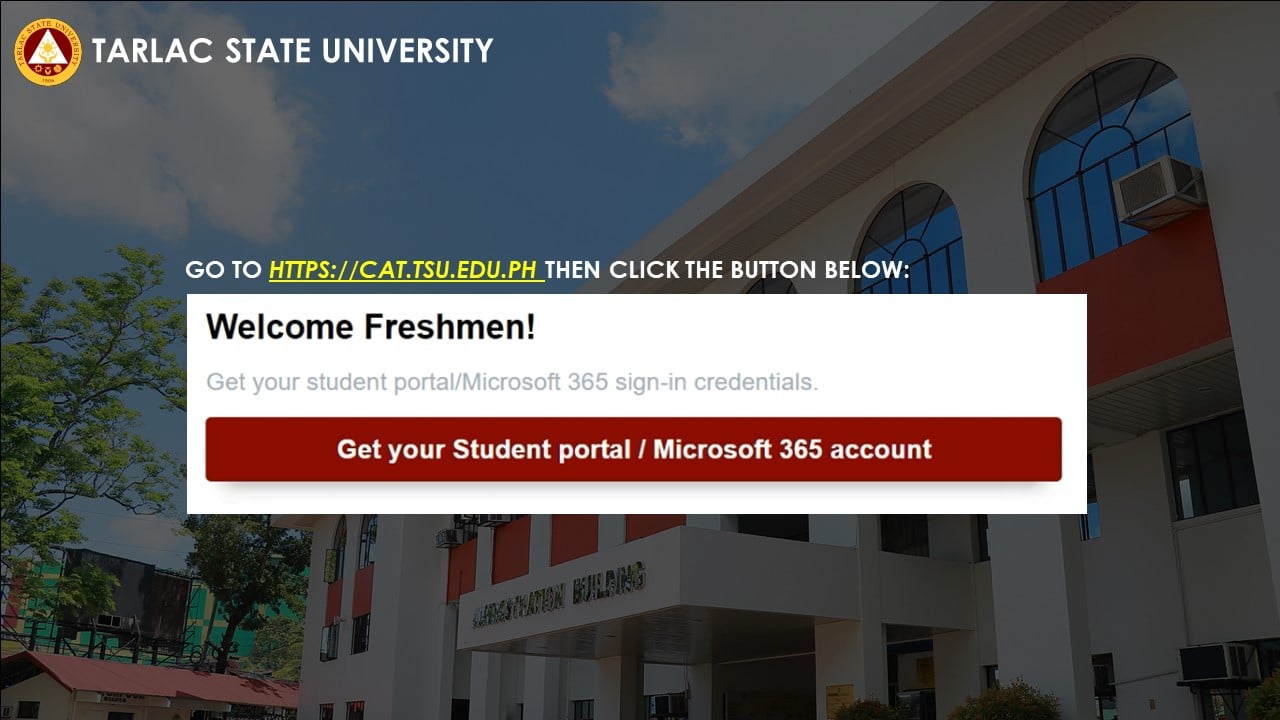Click the Welcome Freshmen! heading
The width and height of the screenshot is (1280, 720).
[371, 327]
